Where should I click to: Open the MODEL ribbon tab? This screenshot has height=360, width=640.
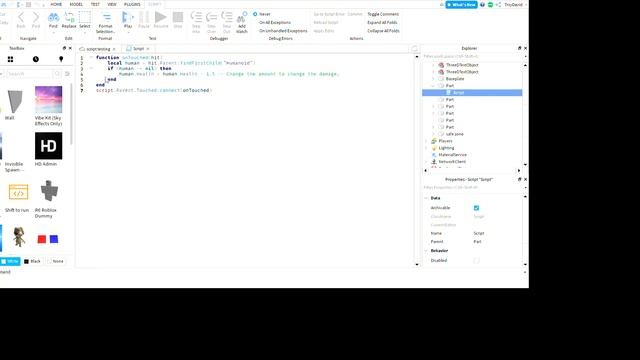[x=76, y=4]
